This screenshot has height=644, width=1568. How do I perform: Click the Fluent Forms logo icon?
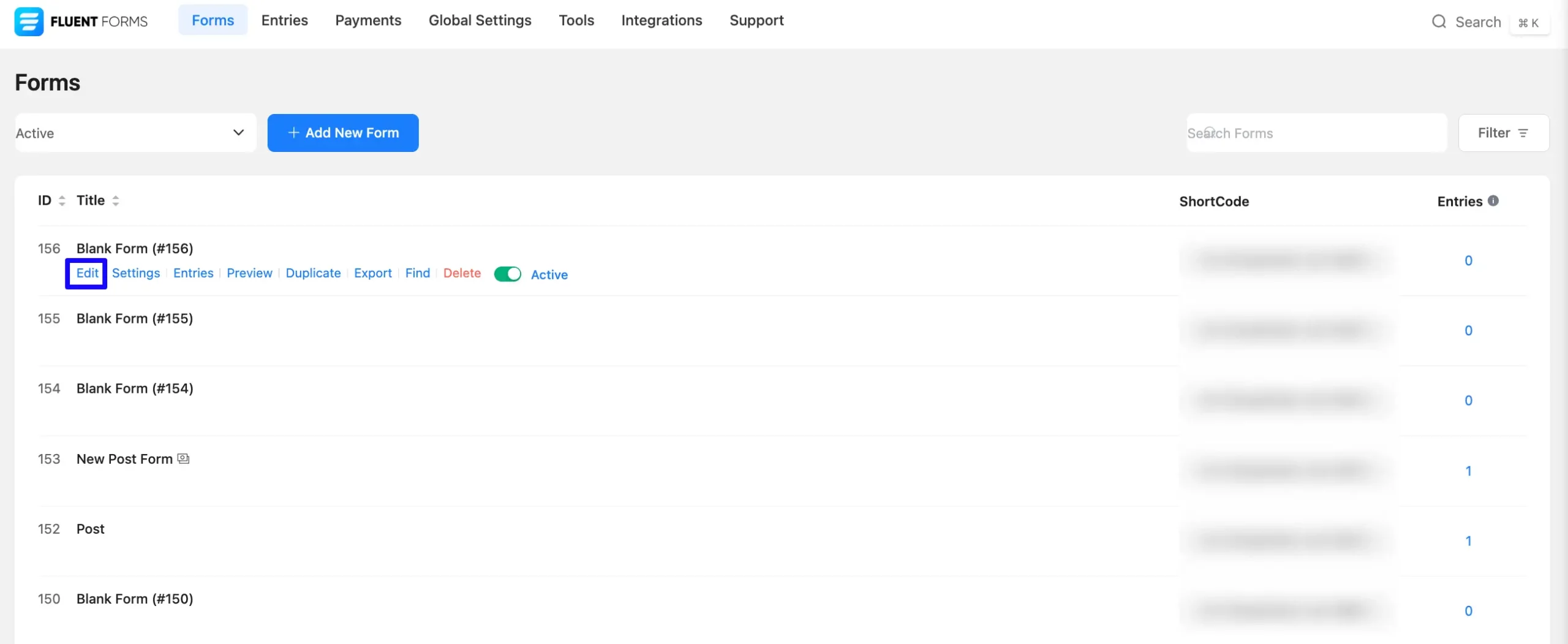coord(29,22)
